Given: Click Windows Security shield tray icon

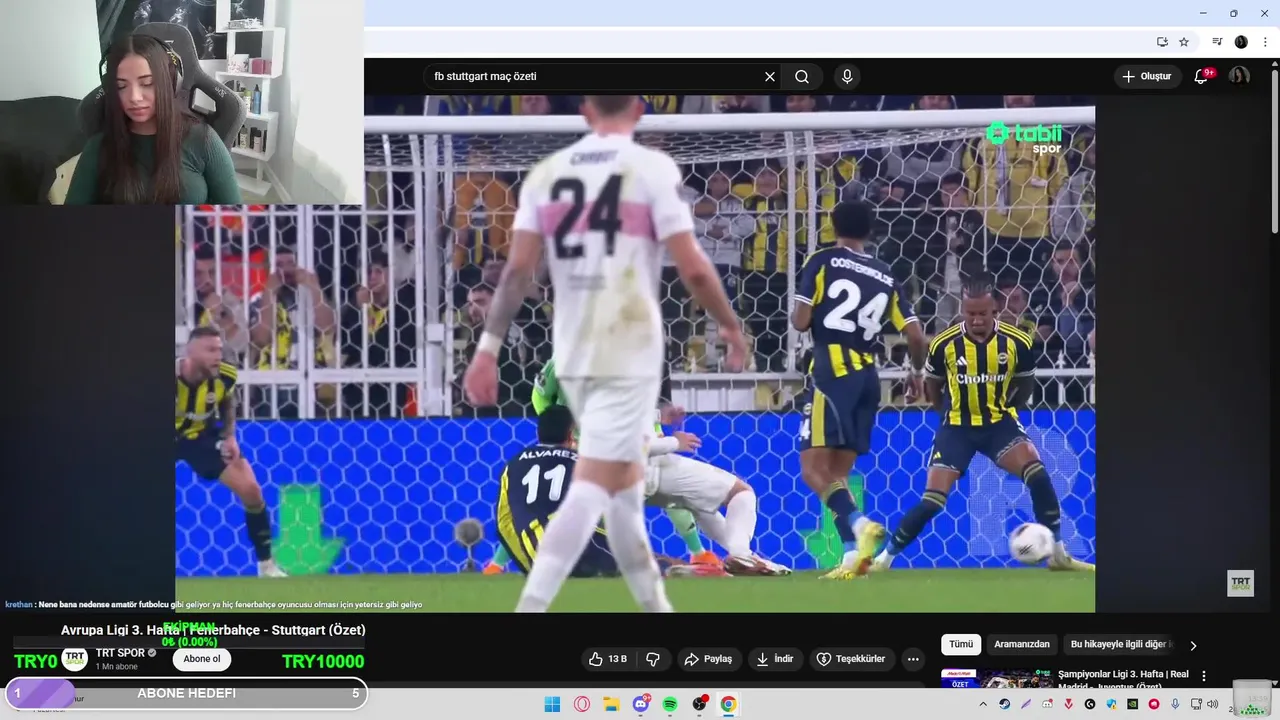Looking at the screenshot, I should (1111, 704).
